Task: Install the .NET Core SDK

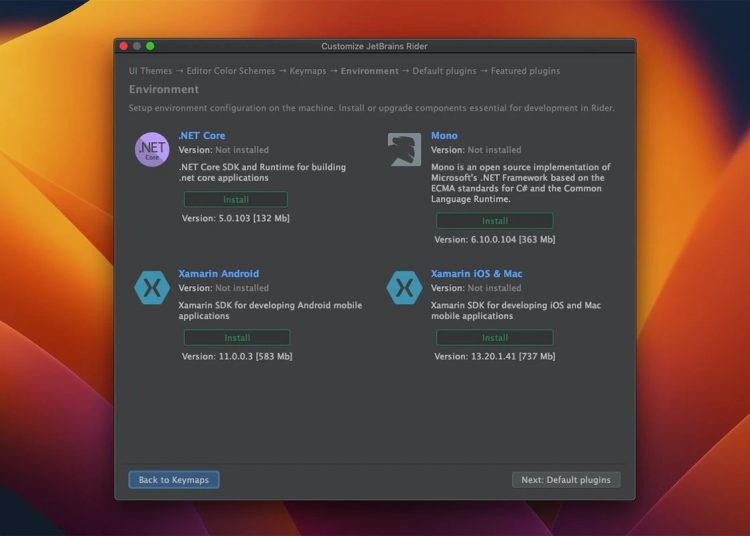Action: 236,200
